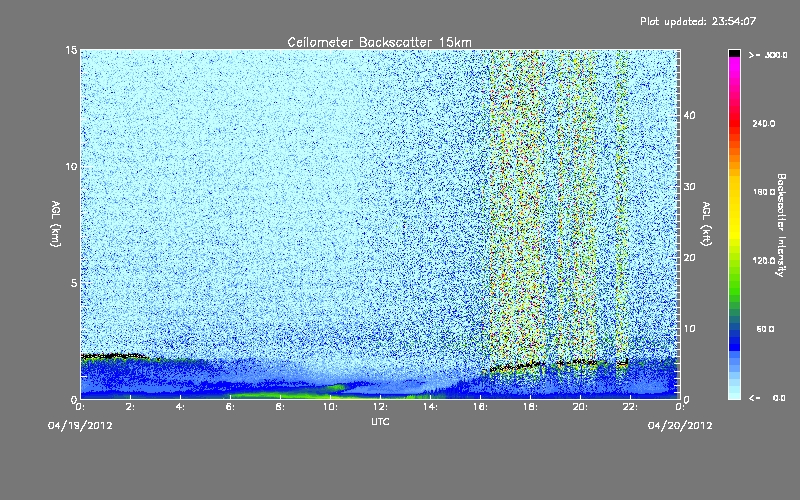Click the end date "04/20/2012"

pos(680,426)
